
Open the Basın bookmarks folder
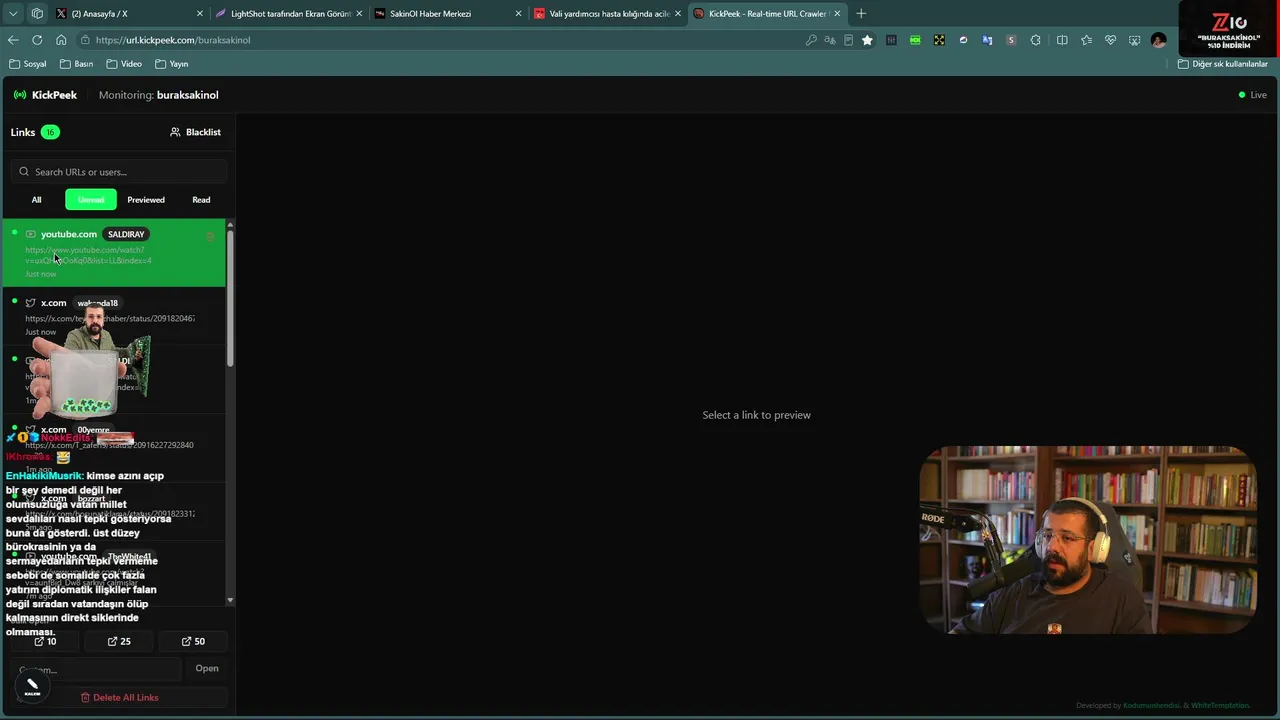77,64
